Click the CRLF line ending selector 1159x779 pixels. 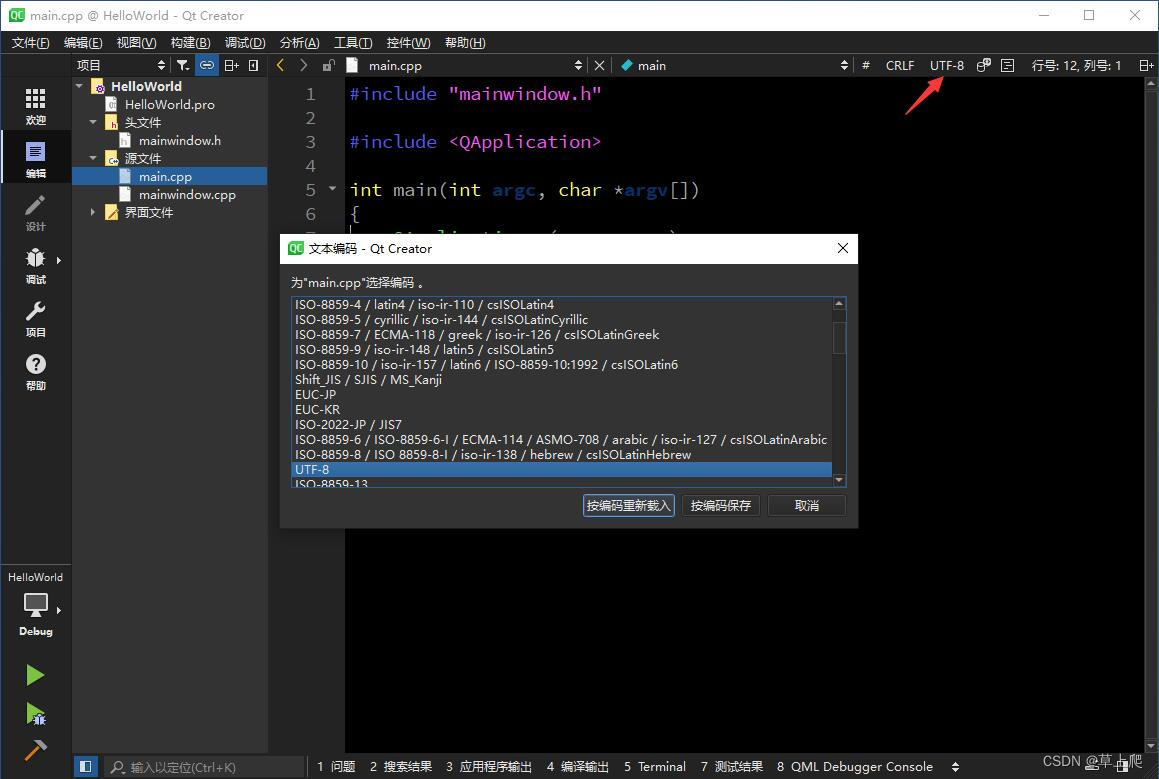[900, 66]
